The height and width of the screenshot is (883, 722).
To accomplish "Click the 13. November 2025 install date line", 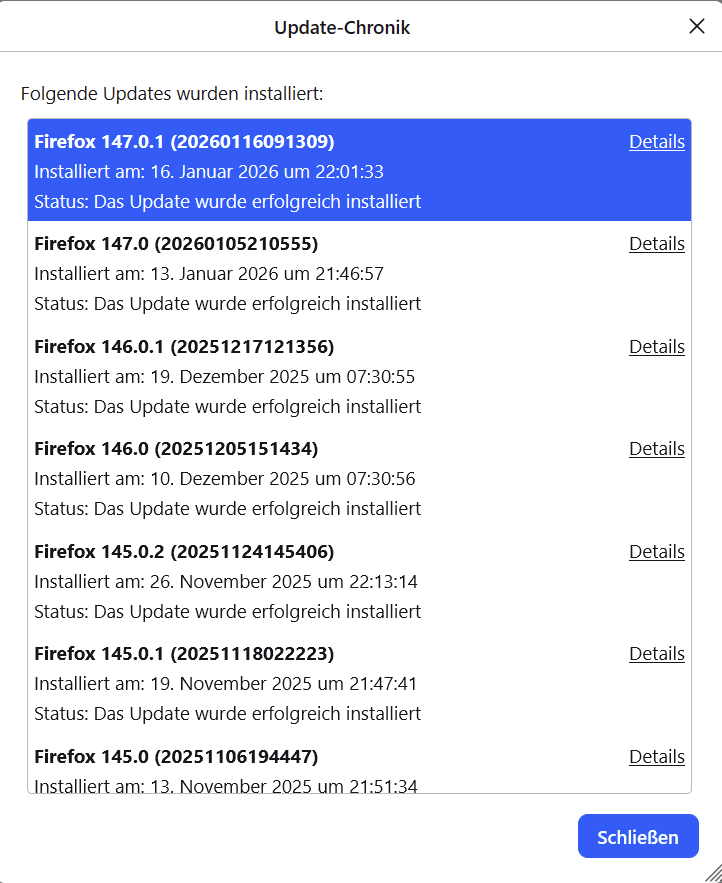I will (225, 786).
